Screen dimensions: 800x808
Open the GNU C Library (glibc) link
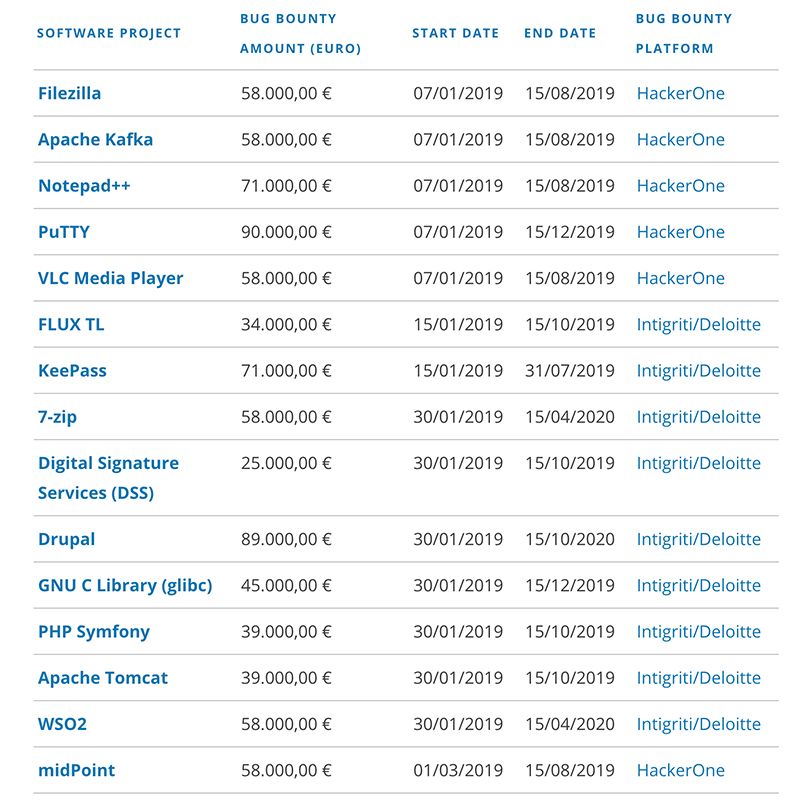[x=125, y=586]
